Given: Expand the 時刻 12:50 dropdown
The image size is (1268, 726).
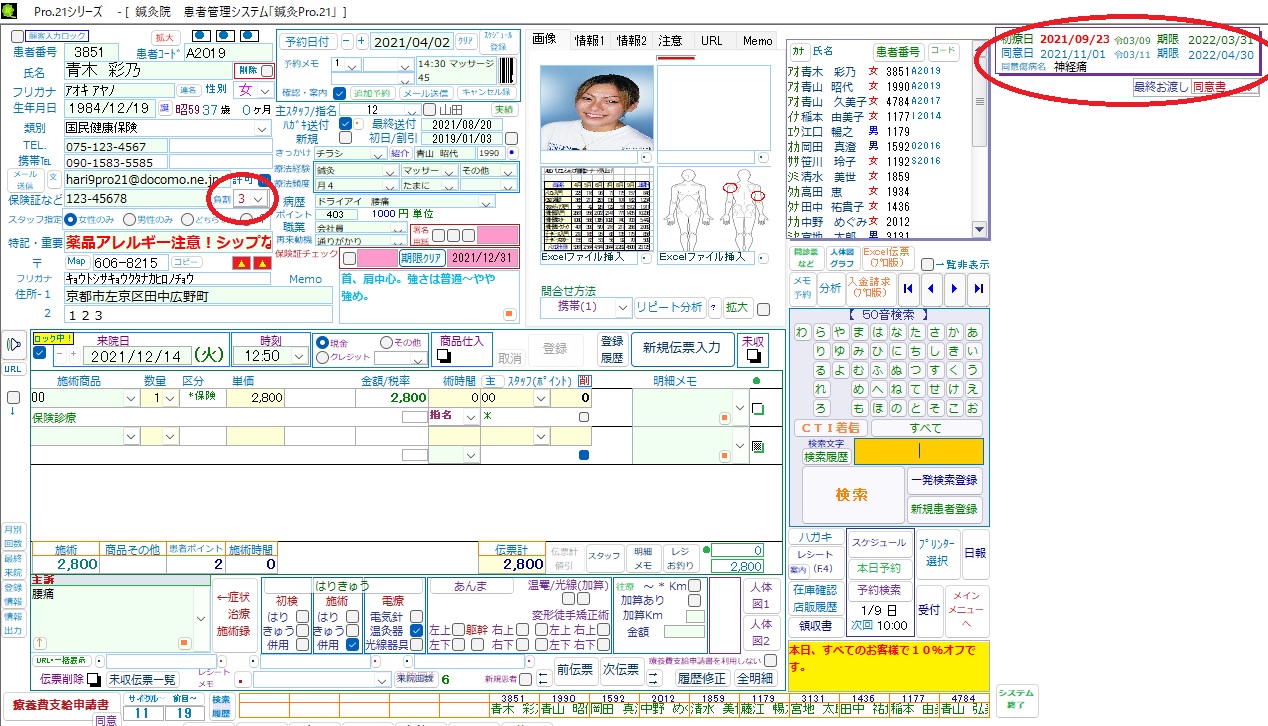Looking at the screenshot, I should tap(299, 355).
